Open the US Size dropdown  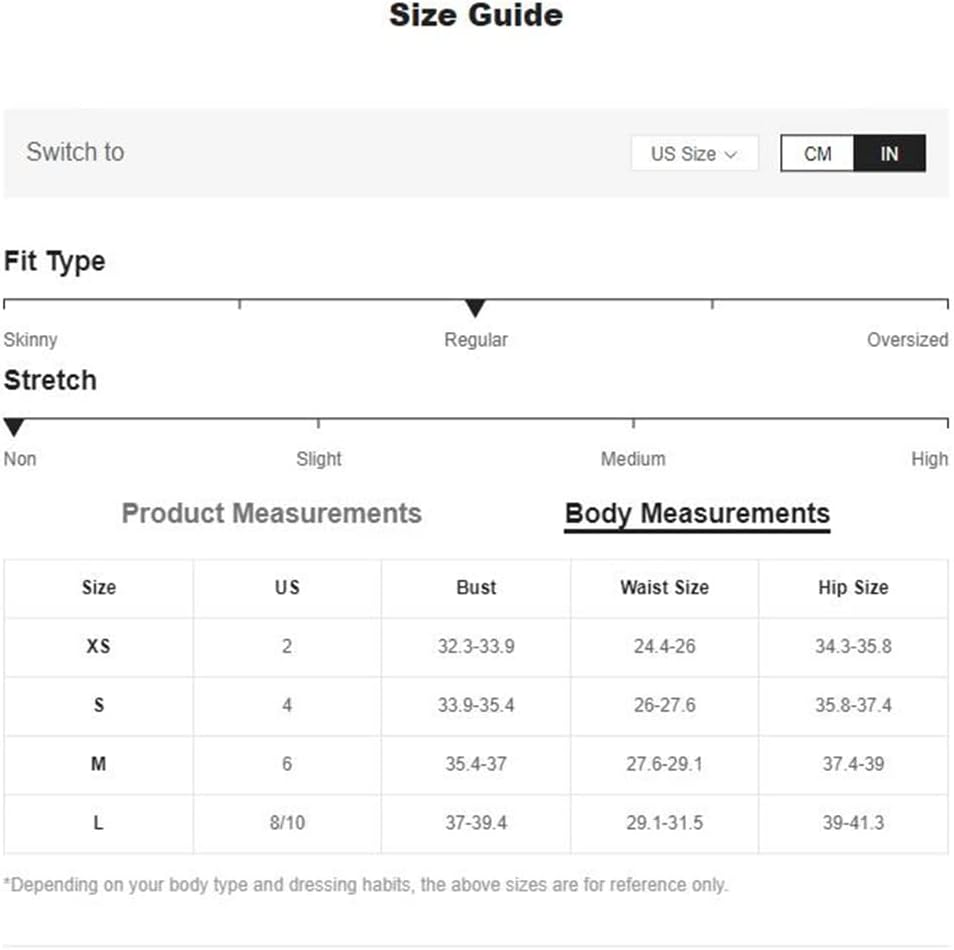point(694,154)
